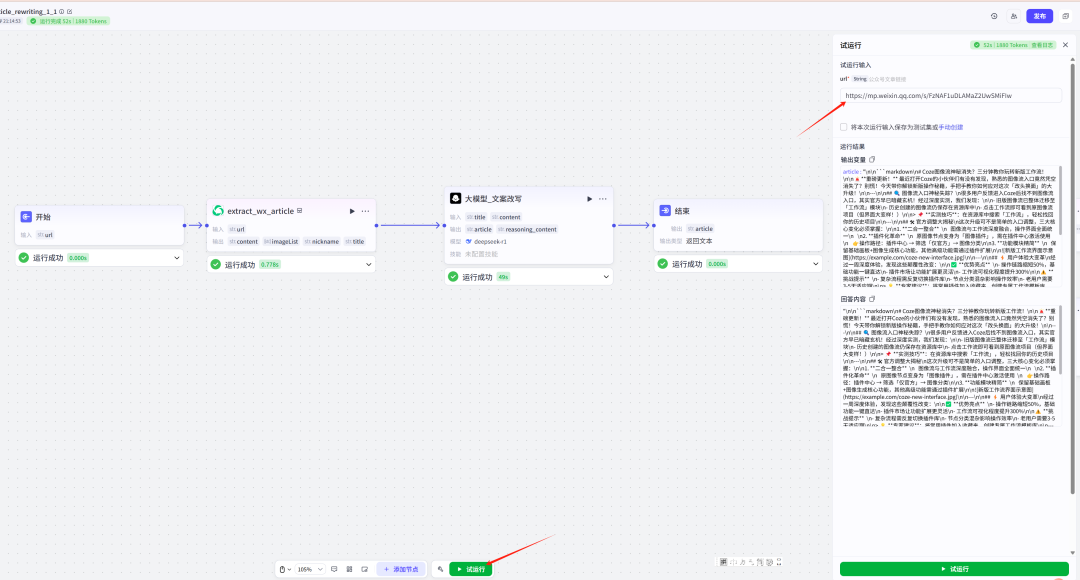
Task: Run the 大模型_文案改写 node with its play icon
Action: 590,199
